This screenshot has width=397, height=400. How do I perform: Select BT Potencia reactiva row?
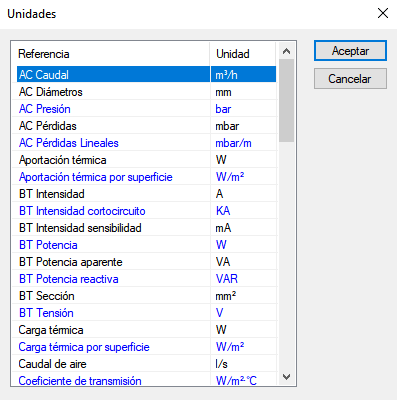(144, 278)
